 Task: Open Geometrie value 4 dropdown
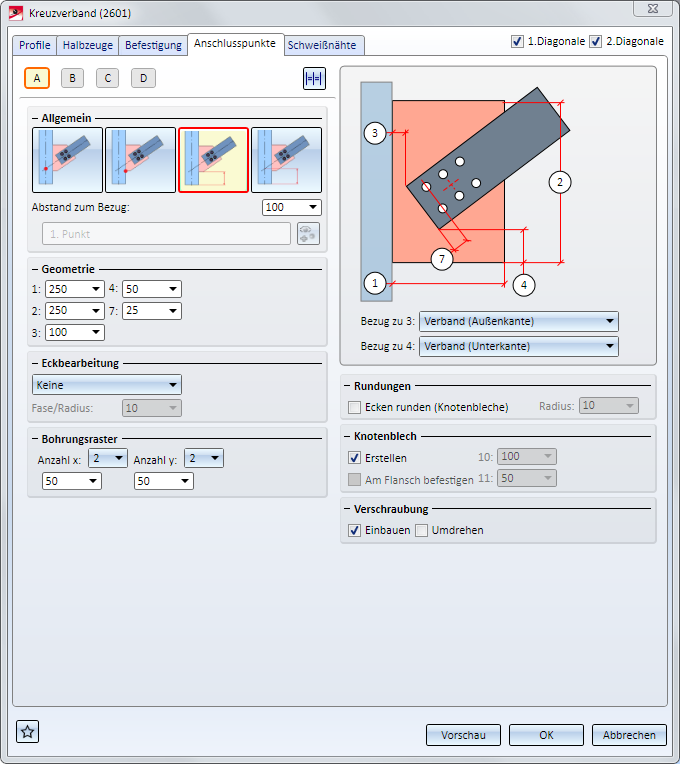(x=152, y=289)
